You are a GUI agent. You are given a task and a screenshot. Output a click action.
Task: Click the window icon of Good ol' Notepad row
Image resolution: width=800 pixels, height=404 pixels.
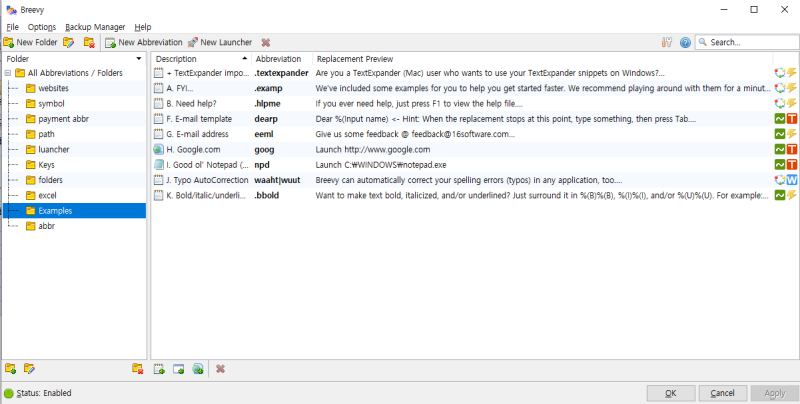tap(159, 165)
